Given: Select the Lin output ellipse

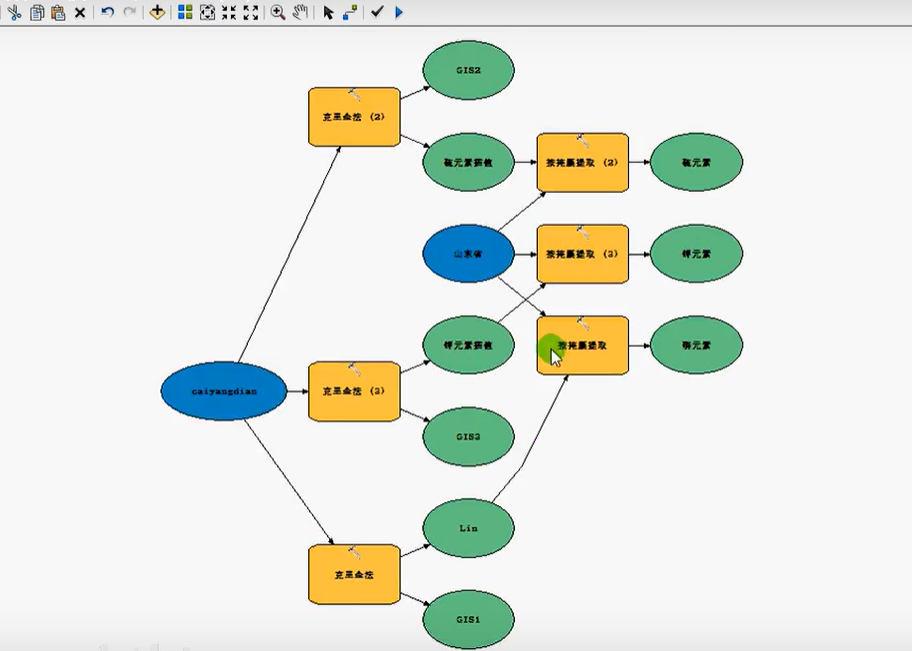Looking at the screenshot, I should point(468,528).
